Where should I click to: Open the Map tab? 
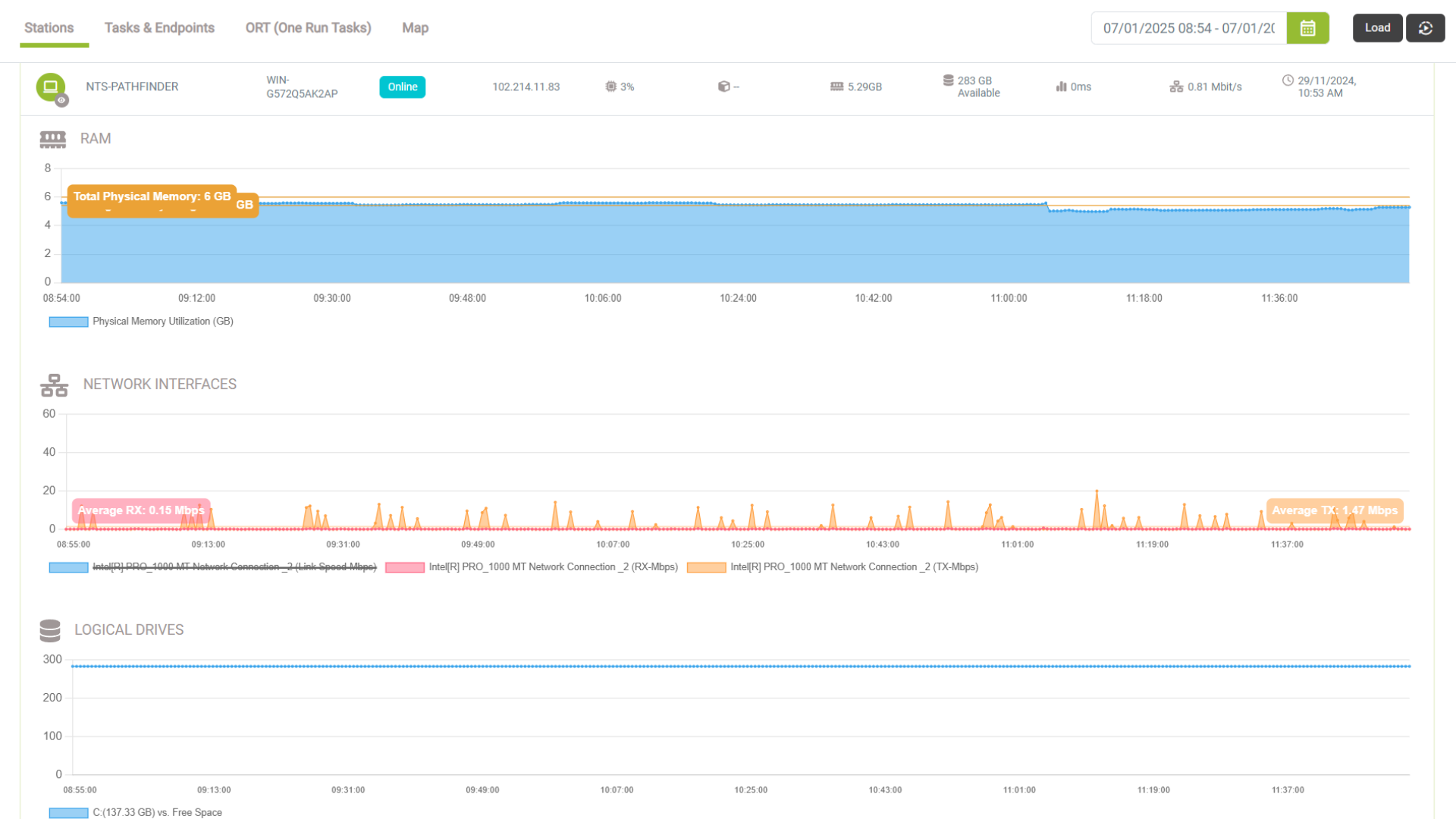[414, 27]
